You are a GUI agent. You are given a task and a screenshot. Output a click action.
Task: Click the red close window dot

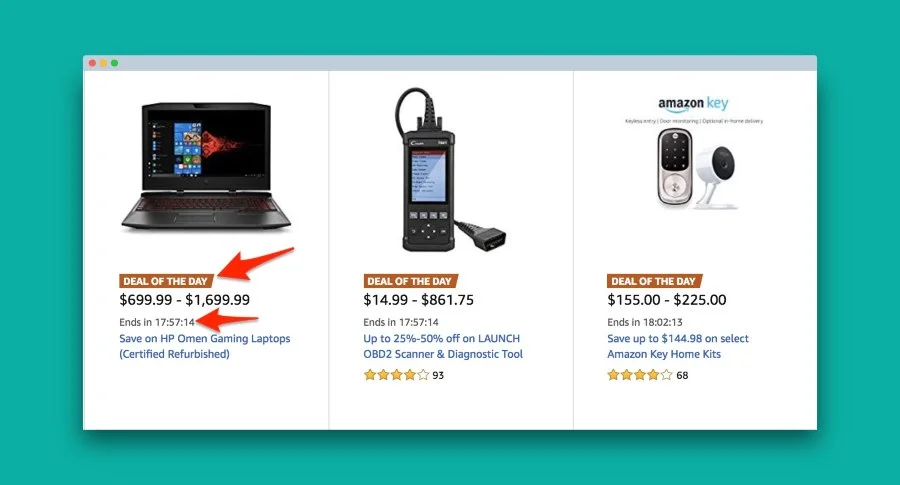click(92, 63)
